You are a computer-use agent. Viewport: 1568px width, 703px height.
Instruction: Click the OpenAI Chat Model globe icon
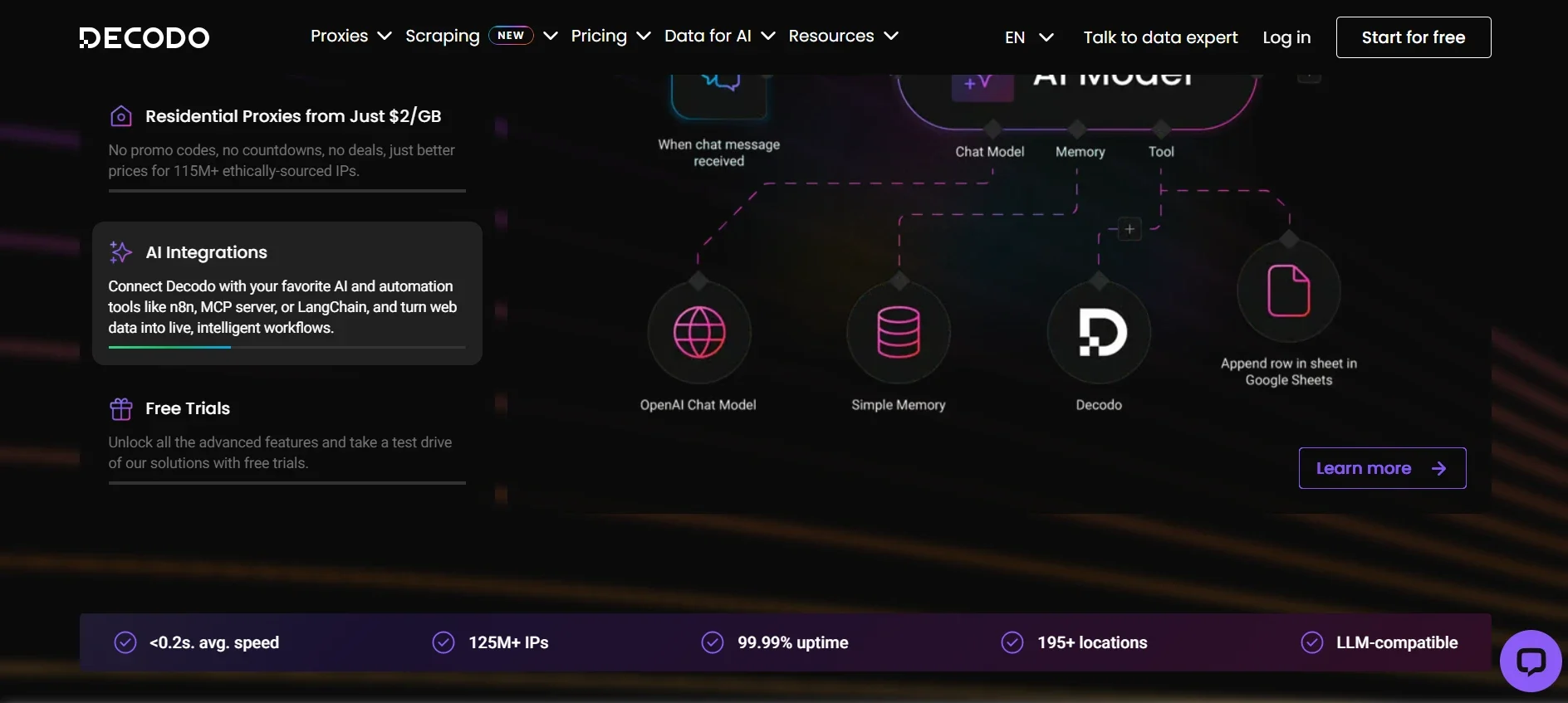(x=699, y=332)
